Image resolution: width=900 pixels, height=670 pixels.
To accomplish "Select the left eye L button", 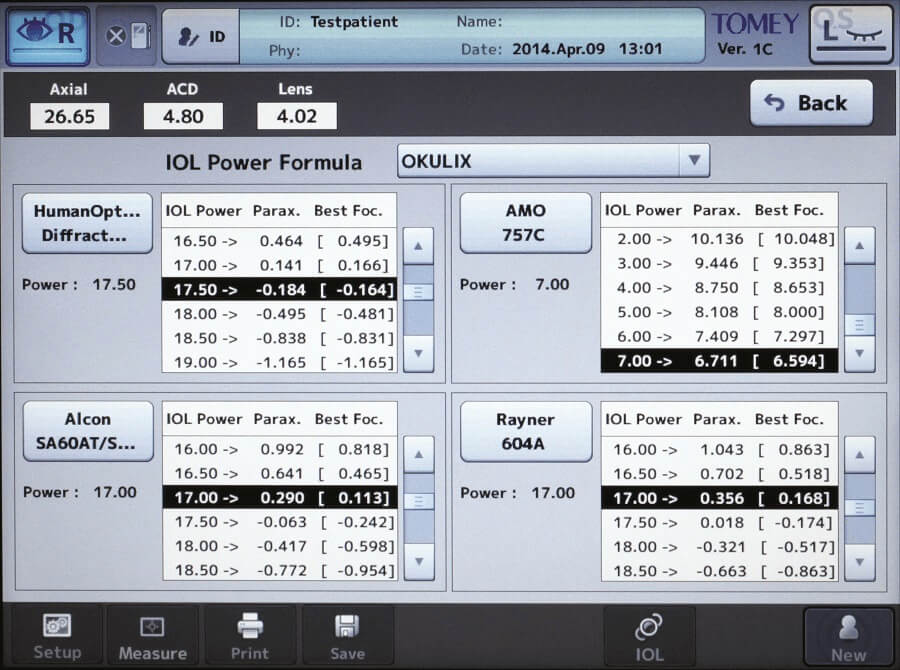I will (851, 34).
